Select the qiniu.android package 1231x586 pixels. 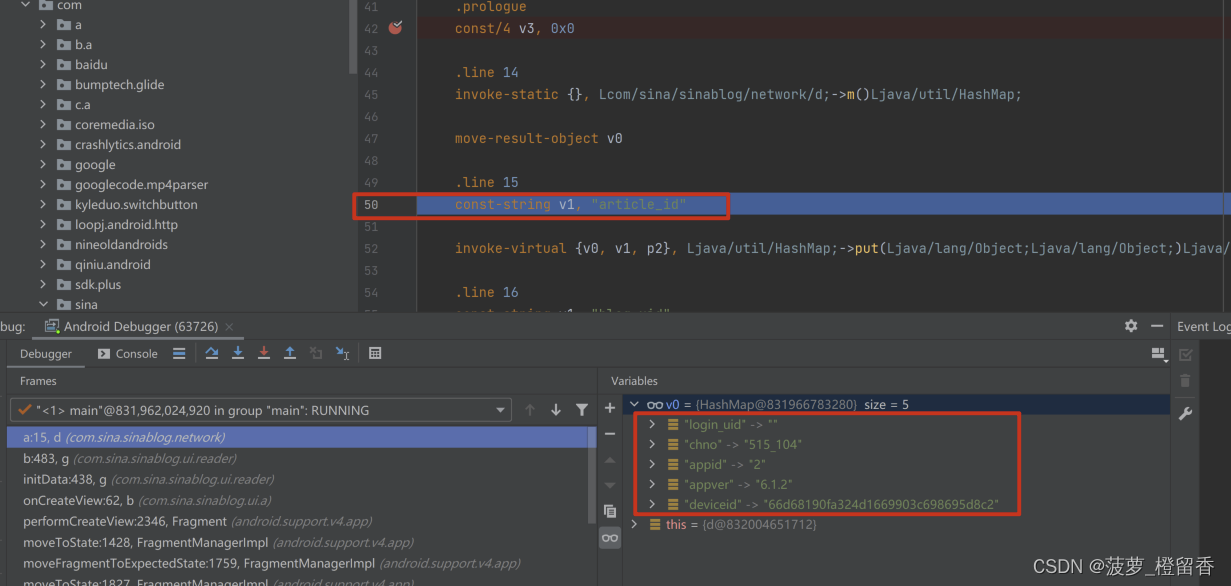click(x=113, y=264)
